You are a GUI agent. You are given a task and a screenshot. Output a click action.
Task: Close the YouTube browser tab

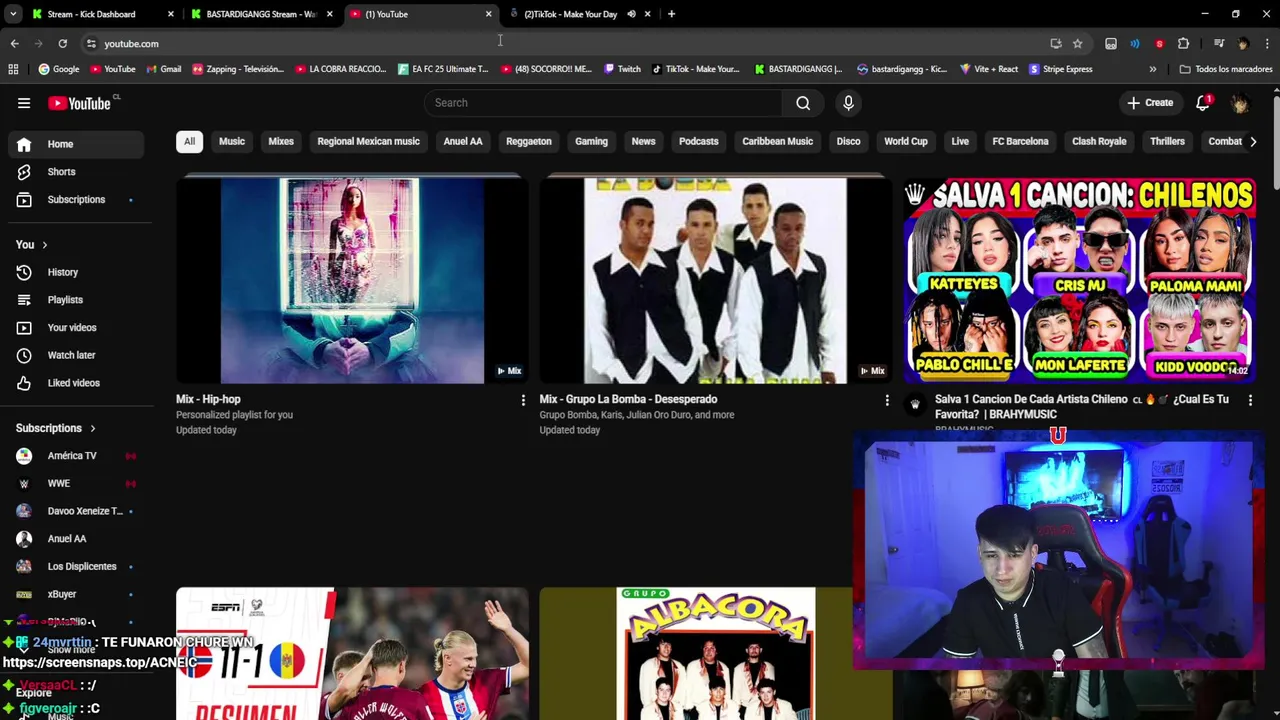[488, 14]
